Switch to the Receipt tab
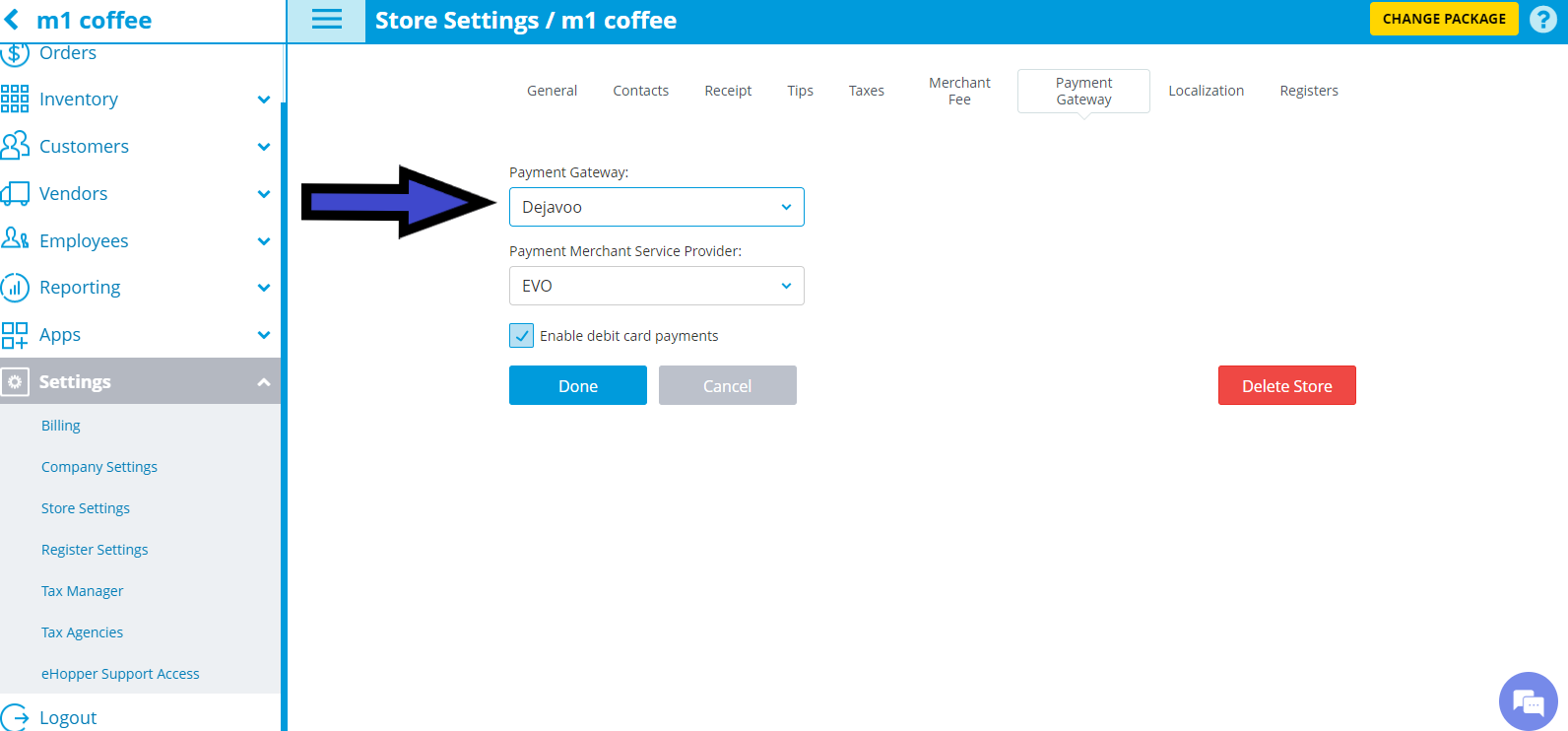 [x=728, y=91]
